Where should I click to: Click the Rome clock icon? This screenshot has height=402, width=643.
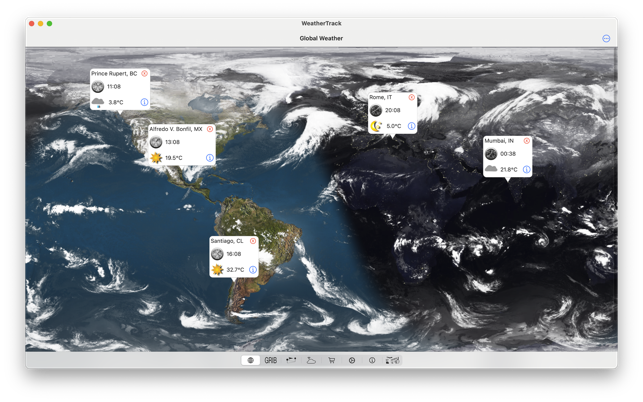[376, 110]
